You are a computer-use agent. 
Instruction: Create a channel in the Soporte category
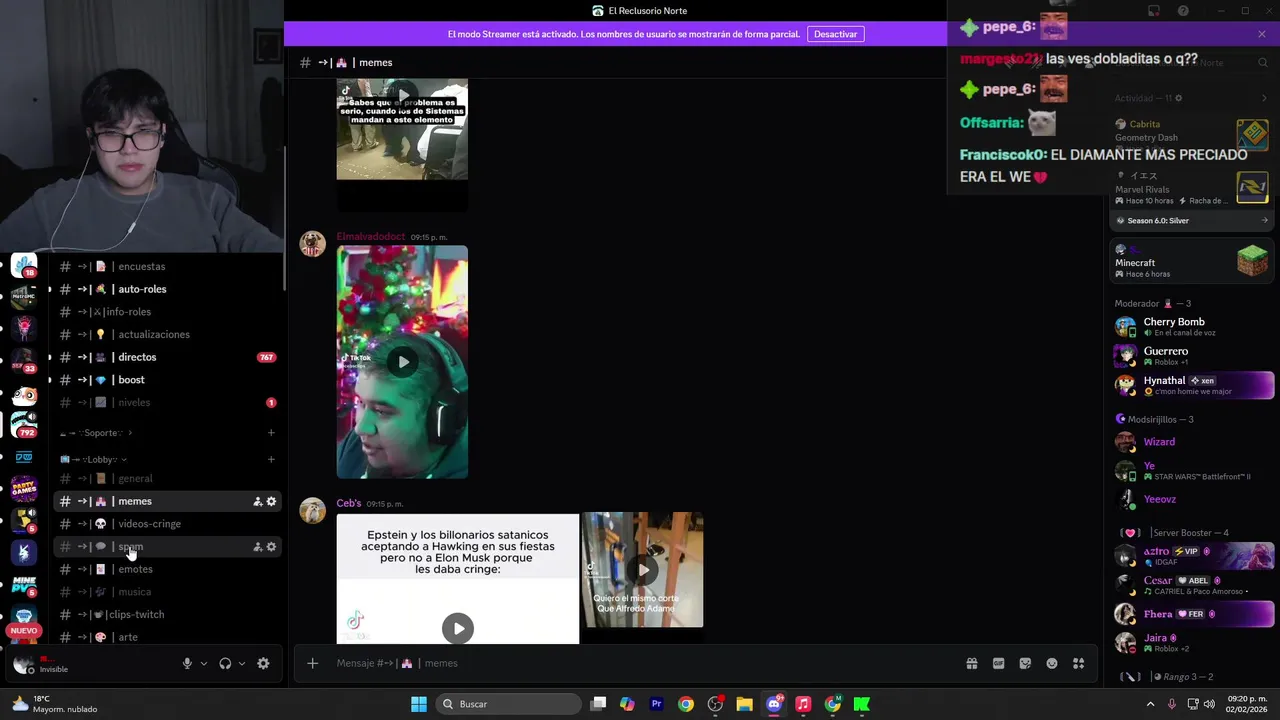[x=271, y=433]
